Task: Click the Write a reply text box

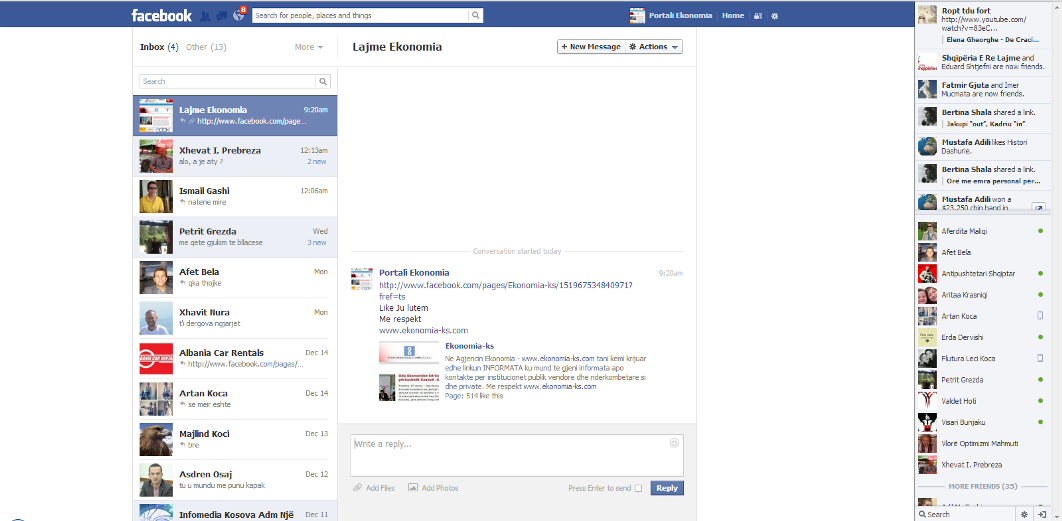Action: click(x=517, y=455)
